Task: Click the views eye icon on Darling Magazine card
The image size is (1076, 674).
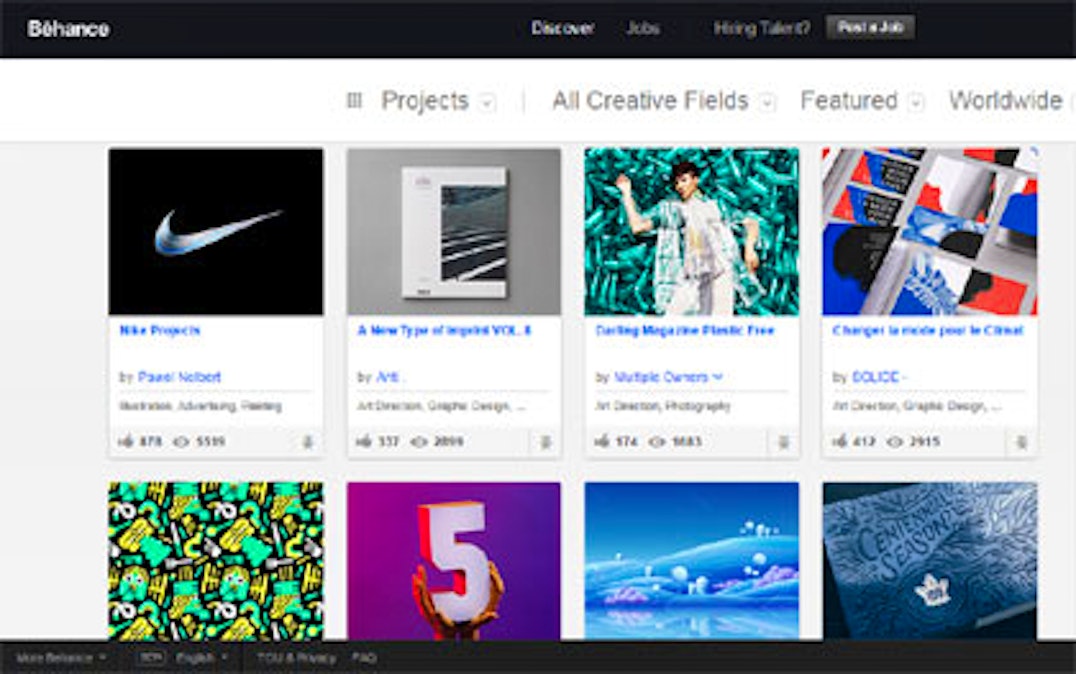Action: click(657, 442)
